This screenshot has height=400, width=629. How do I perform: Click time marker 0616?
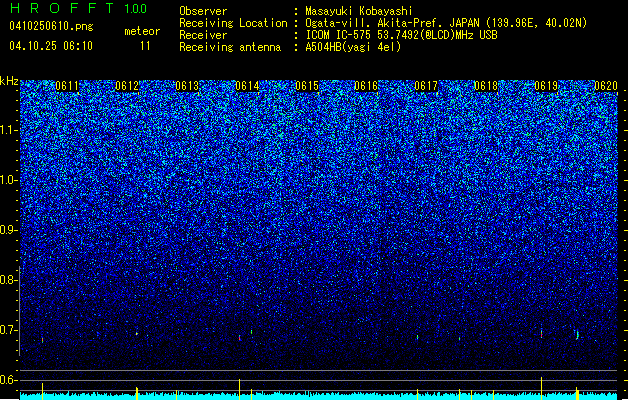point(366,86)
